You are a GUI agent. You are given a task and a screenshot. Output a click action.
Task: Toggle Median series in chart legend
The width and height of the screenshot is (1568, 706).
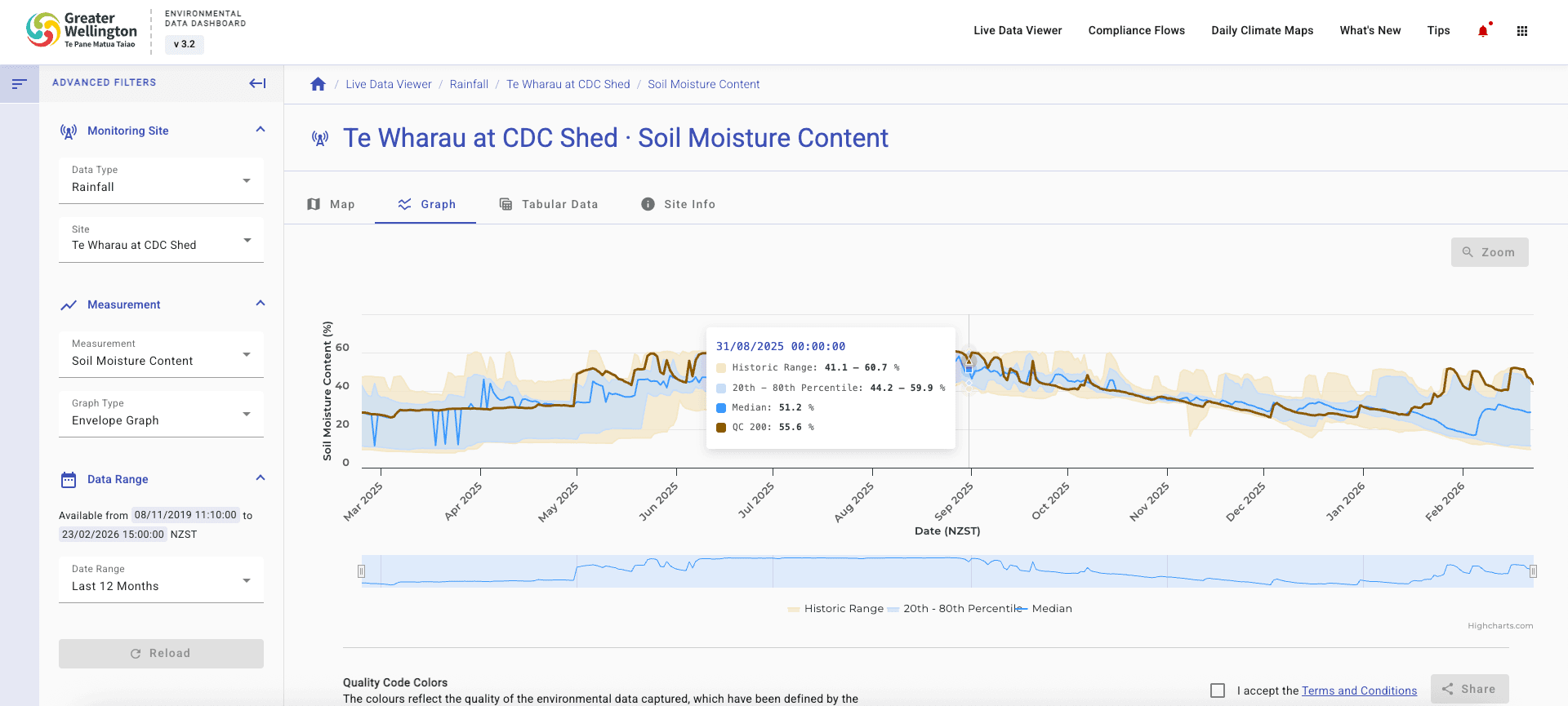1051,609
